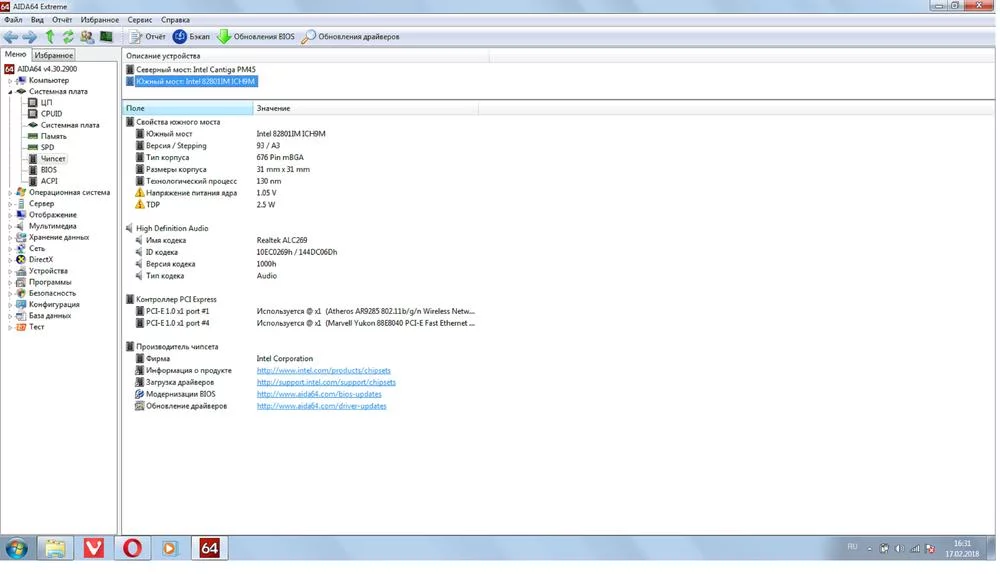Click the warning icon beside TDP
The height and width of the screenshot is (574, 1000).
click(x=140, y=205)
